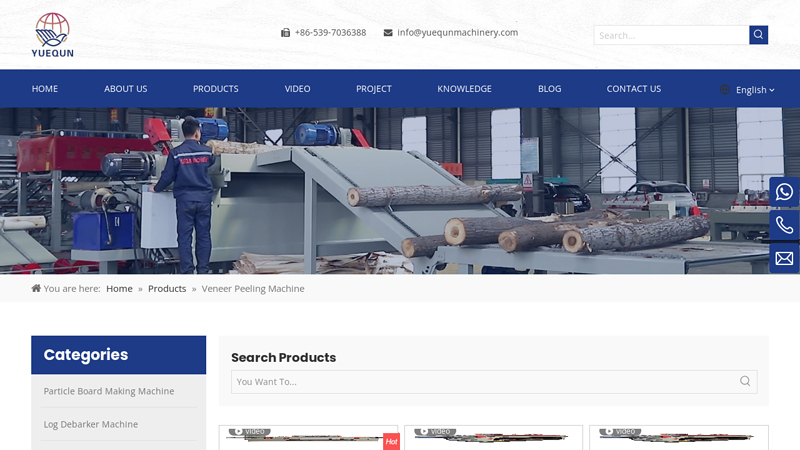Image resolution: width=800 pixels, height=450 pixels.
Task: Click the Search Products magnifier icon
Action: (745, 381)
